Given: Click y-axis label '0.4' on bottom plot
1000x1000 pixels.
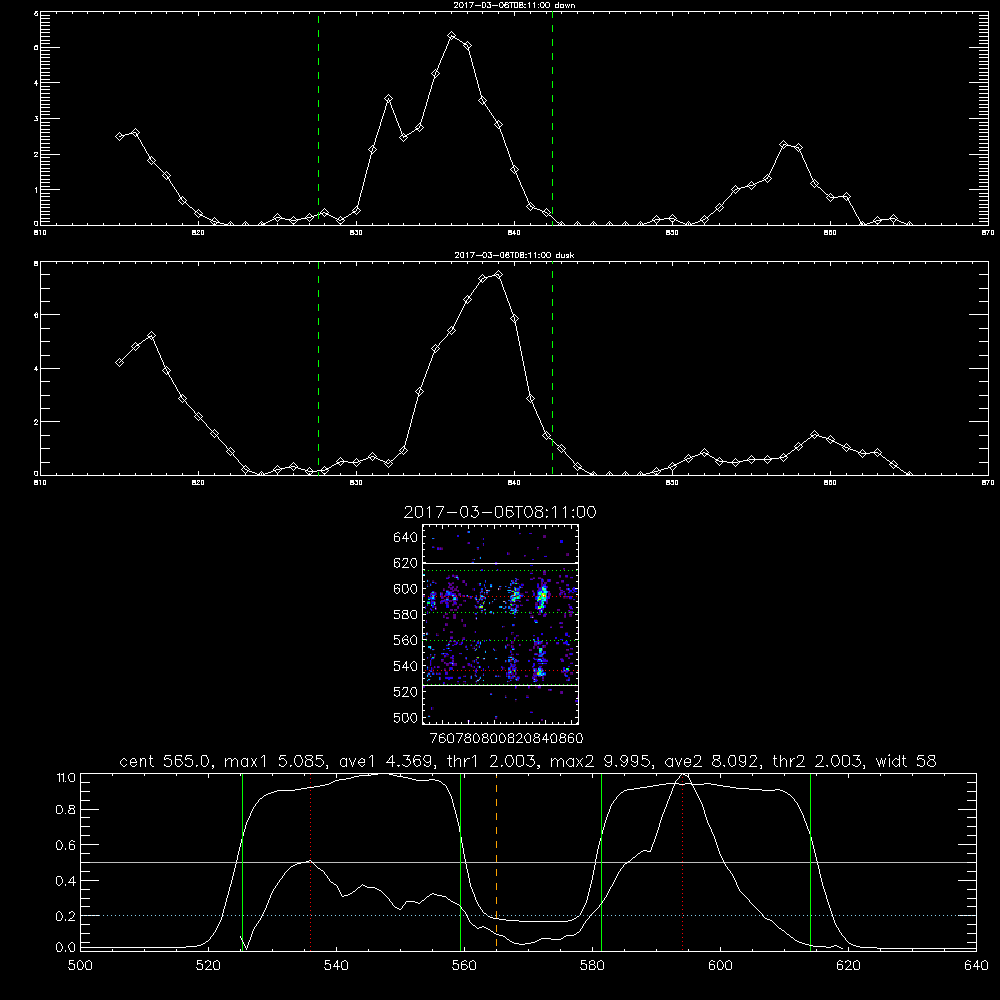Looking at the screenshot, I should (x=66, y=881).
